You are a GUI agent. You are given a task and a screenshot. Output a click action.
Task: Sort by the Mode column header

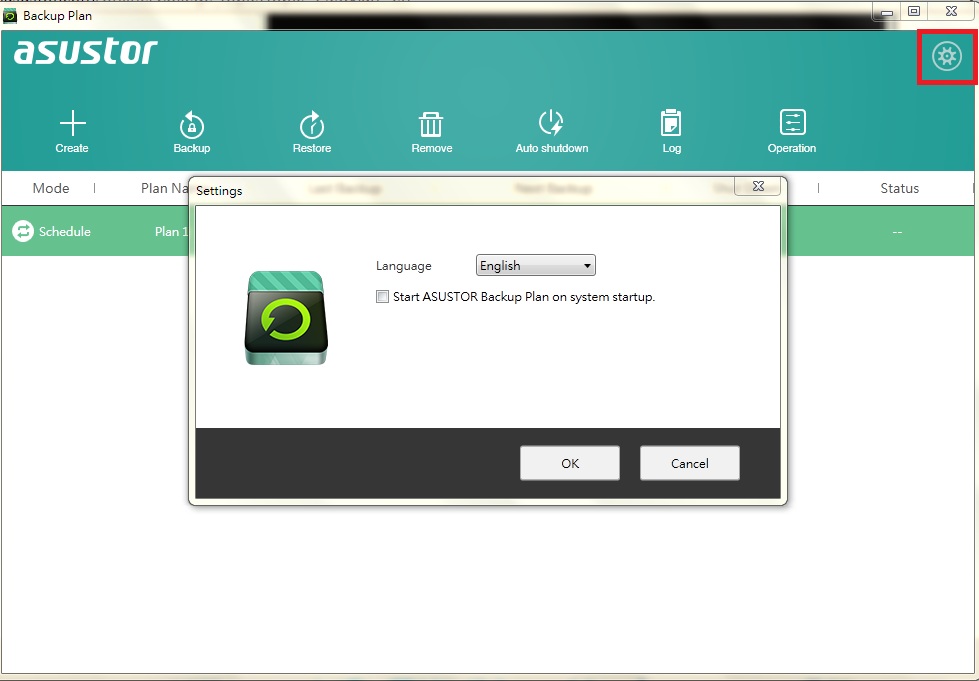pyautogui.click(x=51, y=188)
